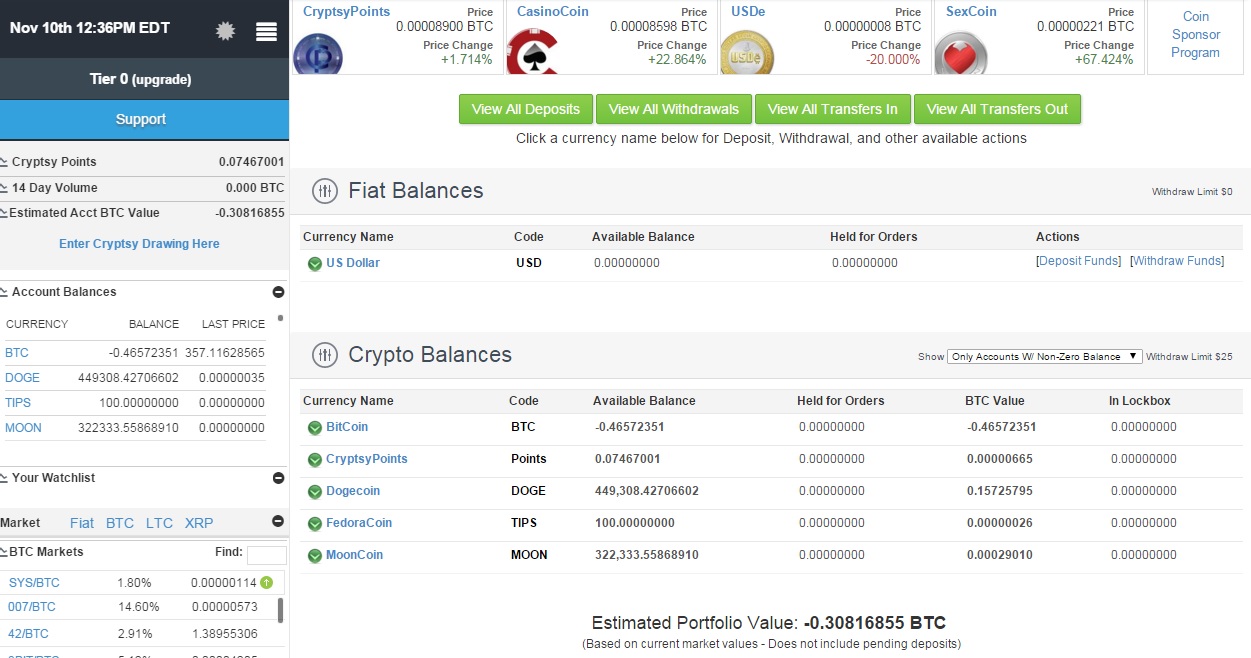
Task: Click the Fiat Balances sliders icon
Action: (x=324, y=191)
